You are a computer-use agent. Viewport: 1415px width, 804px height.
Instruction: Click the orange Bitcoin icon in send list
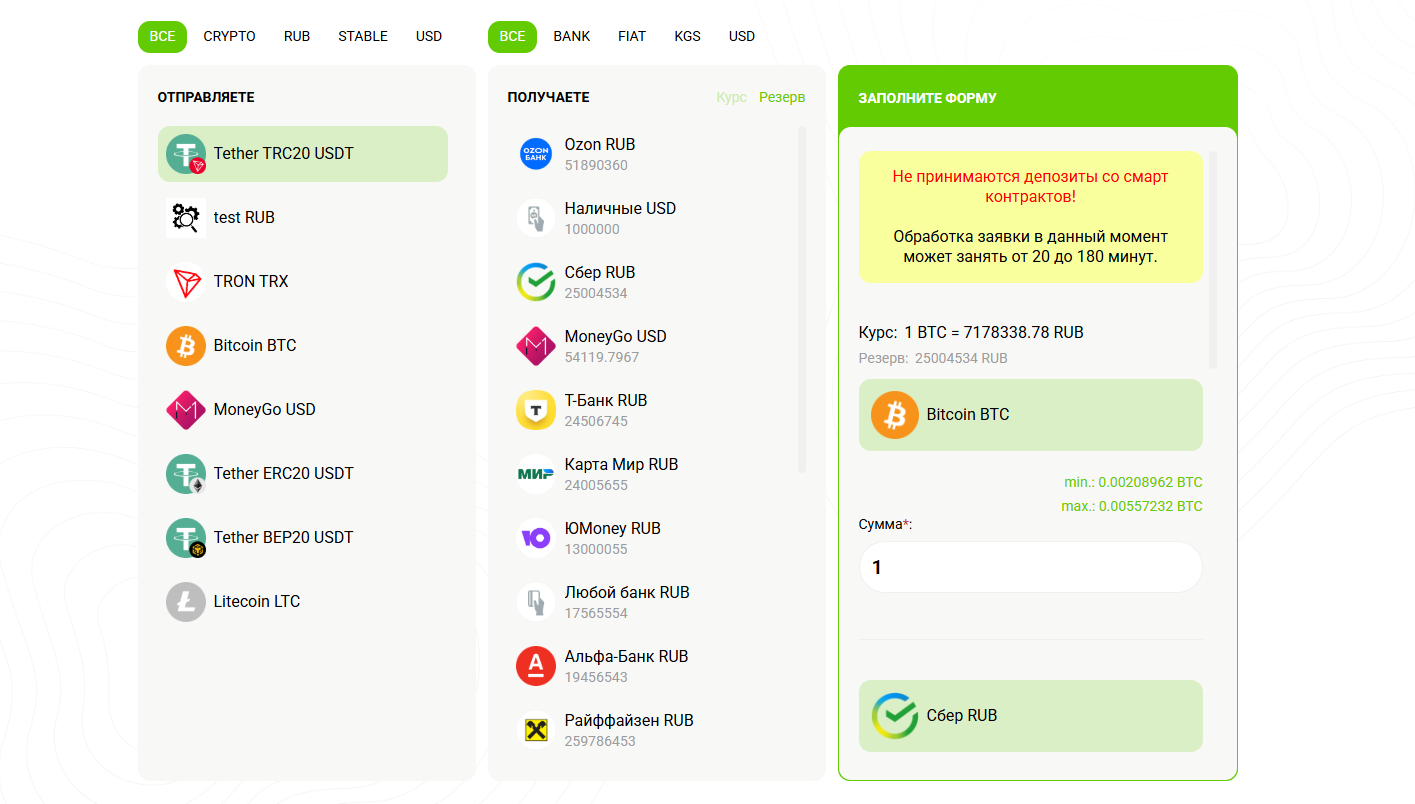(x=186, y=346)
